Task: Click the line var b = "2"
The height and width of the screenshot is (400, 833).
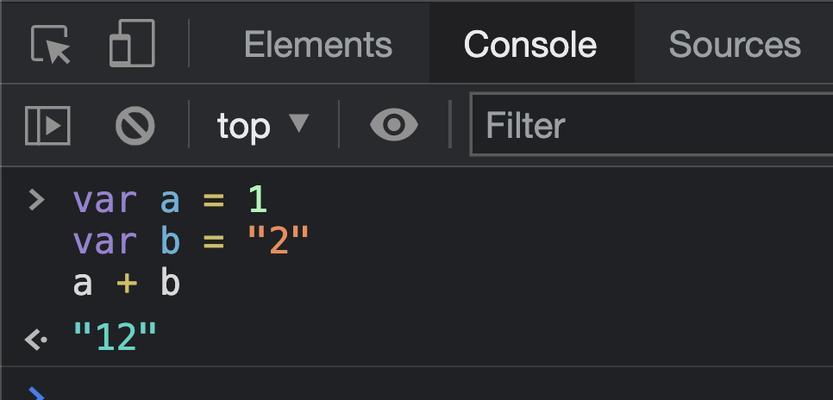Action: (191, 242)
